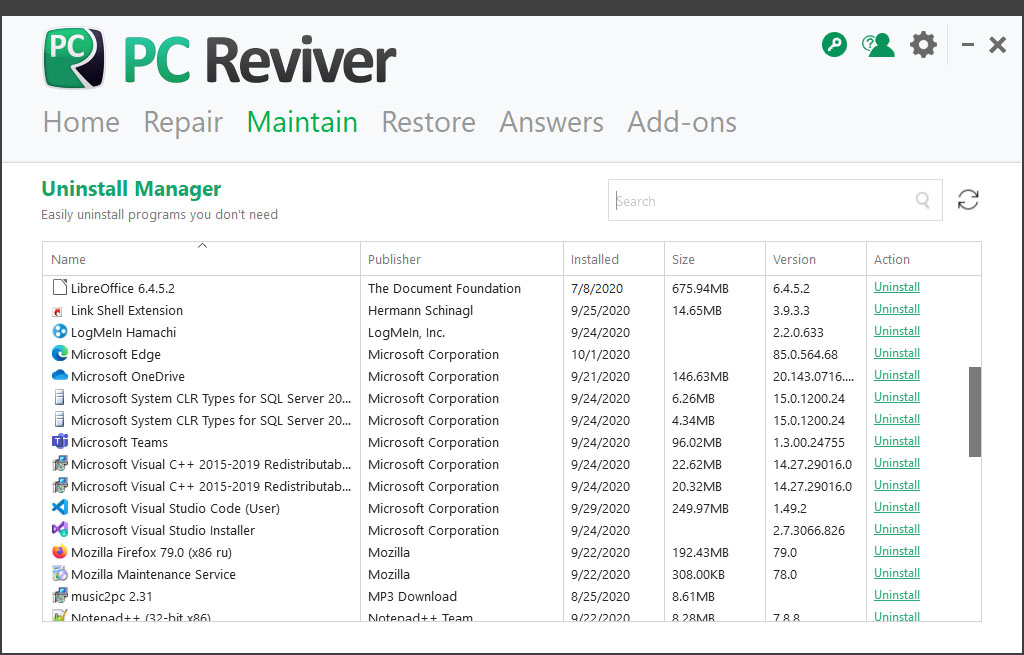Refresh the program list
This screenshot has height=655, width=1024.
967,199
